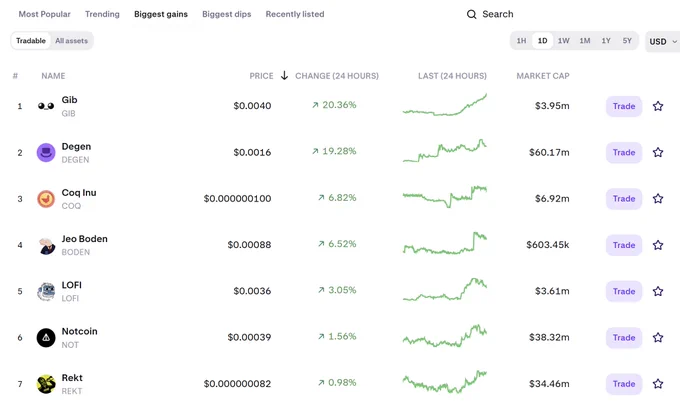Star LOFI as a favorite
The width and height of the screenshot is (680, 405).
658,291
